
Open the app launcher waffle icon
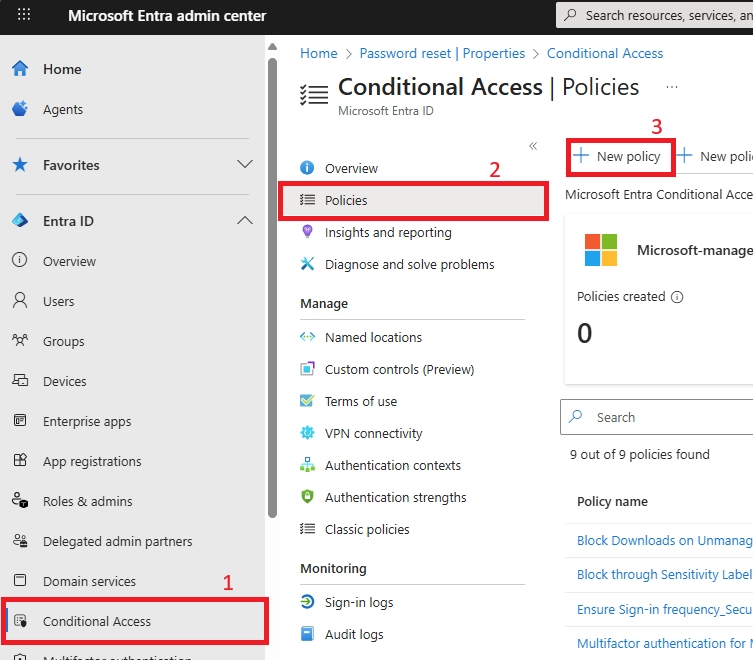24,14
